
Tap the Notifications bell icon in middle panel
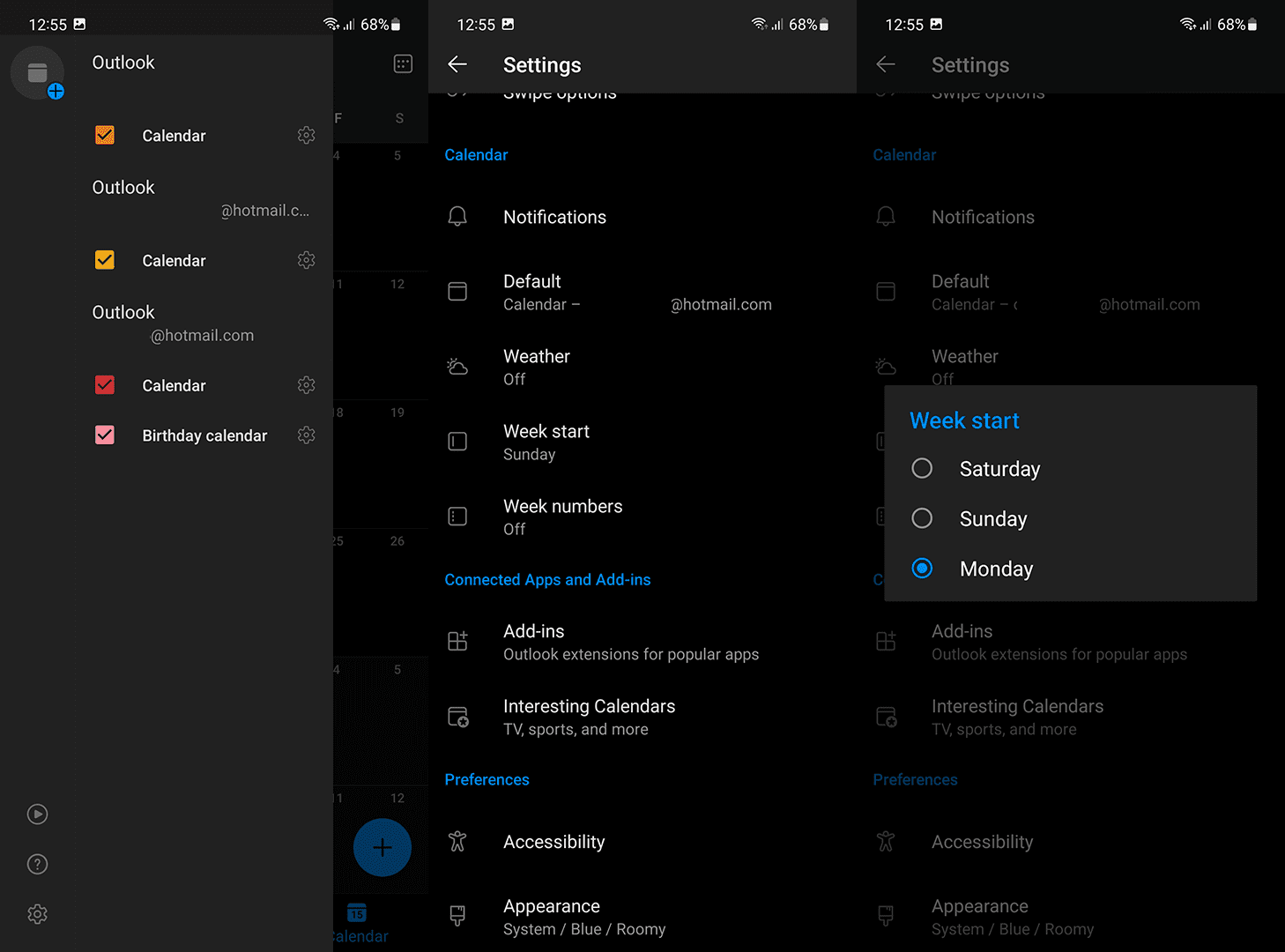[x=457, y=217]
